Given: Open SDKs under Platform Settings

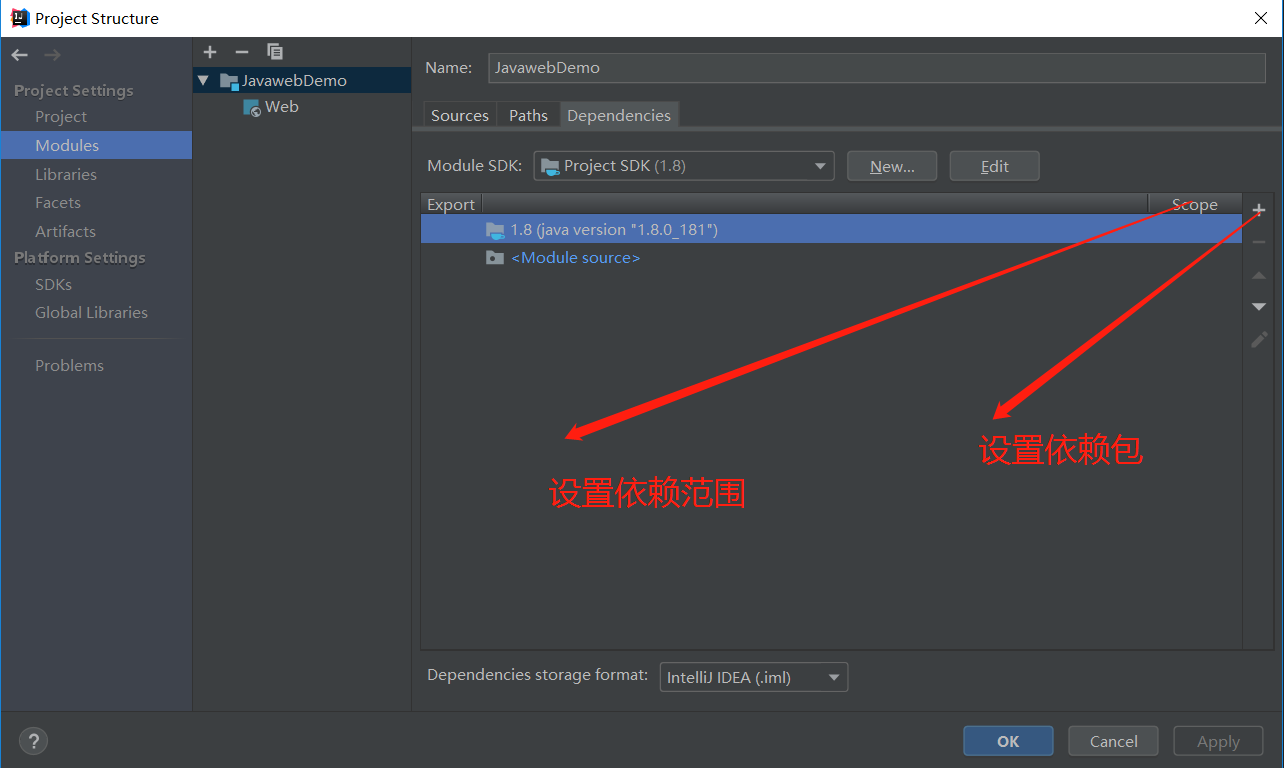Looking at the screenshot, I should pos(53,284).
